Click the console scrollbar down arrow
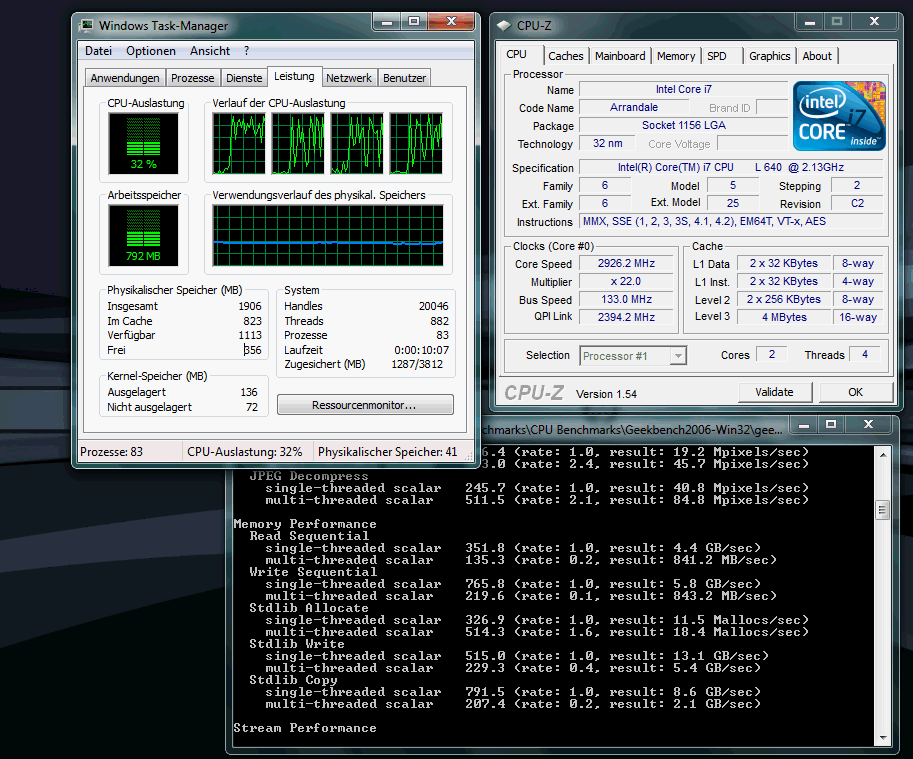913x759 pixels. [883, 738]
